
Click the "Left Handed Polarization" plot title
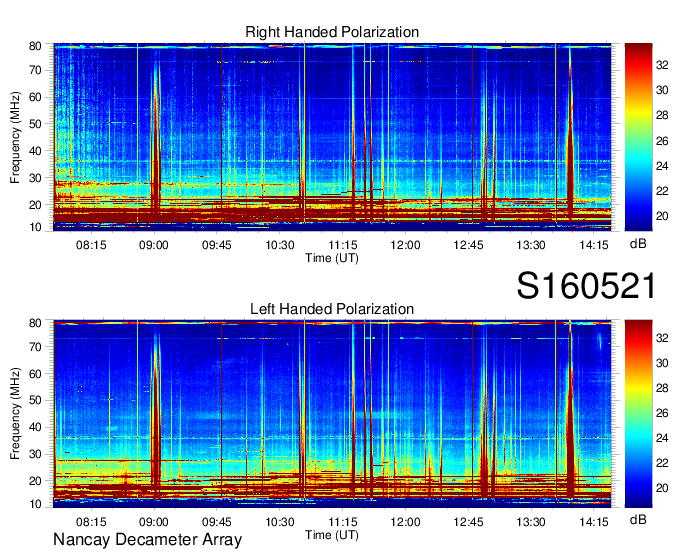(332, 309)
